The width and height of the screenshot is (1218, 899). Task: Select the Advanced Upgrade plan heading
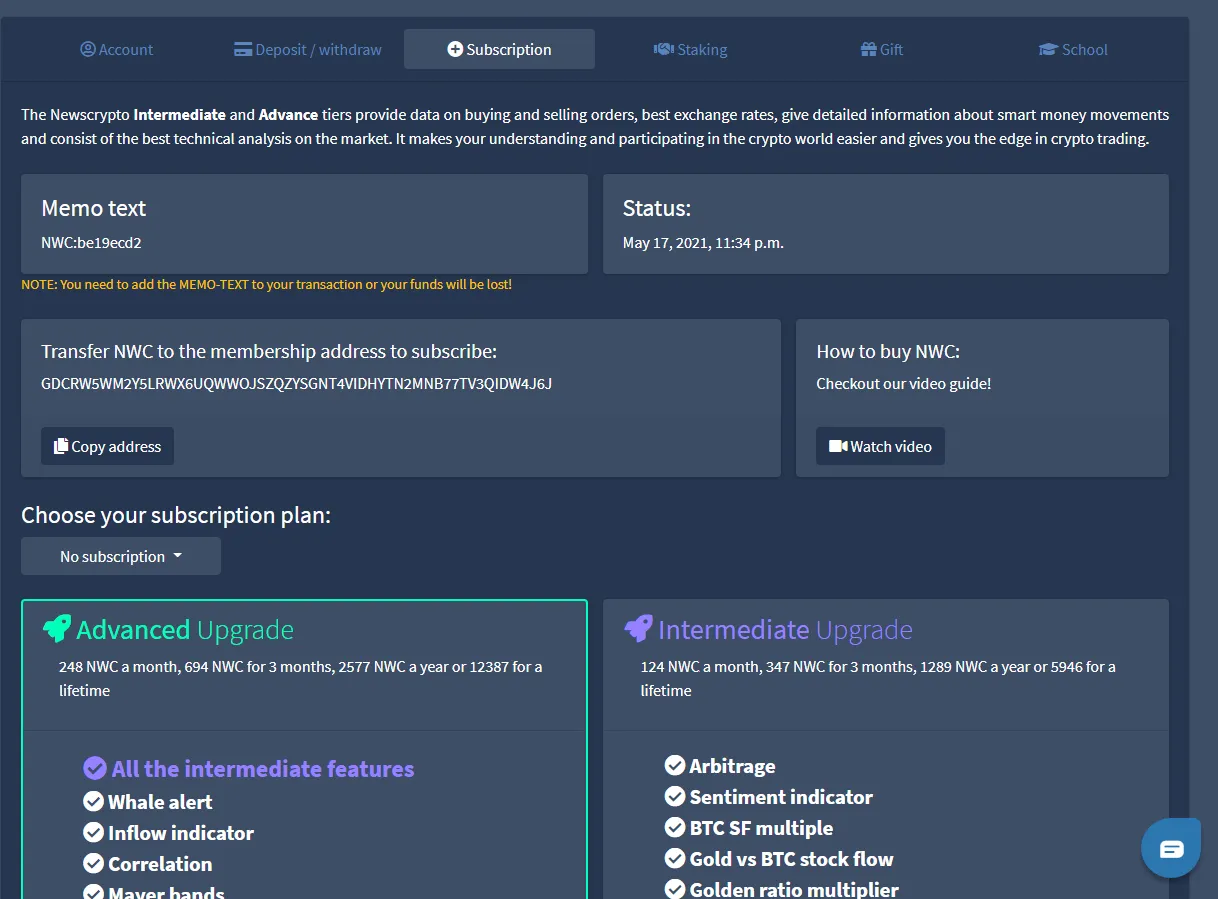pos(185,630)
